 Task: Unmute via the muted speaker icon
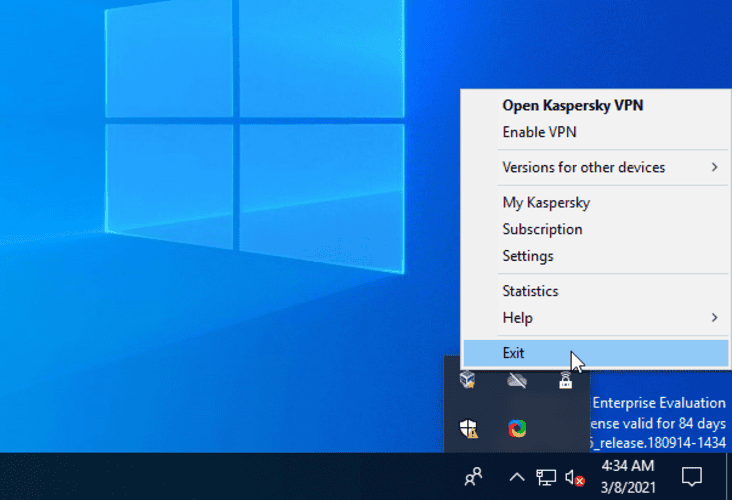pos(575,478)
